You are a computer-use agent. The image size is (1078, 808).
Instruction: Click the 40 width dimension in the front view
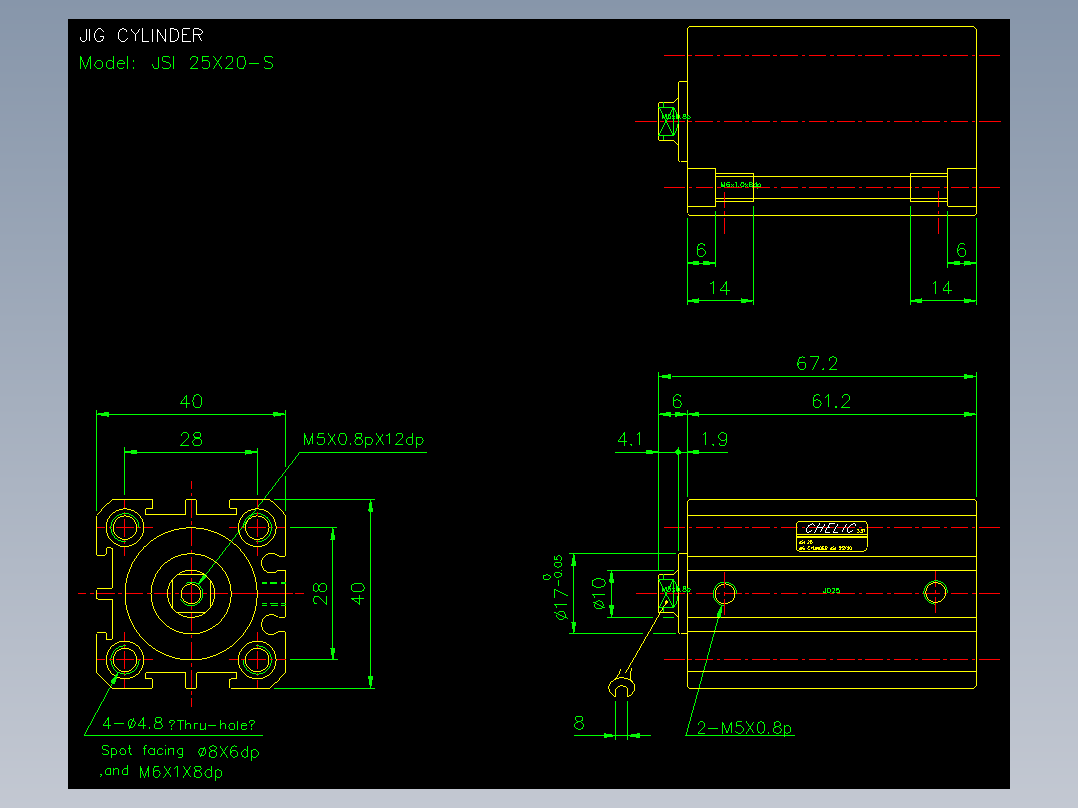pos(191,402)
